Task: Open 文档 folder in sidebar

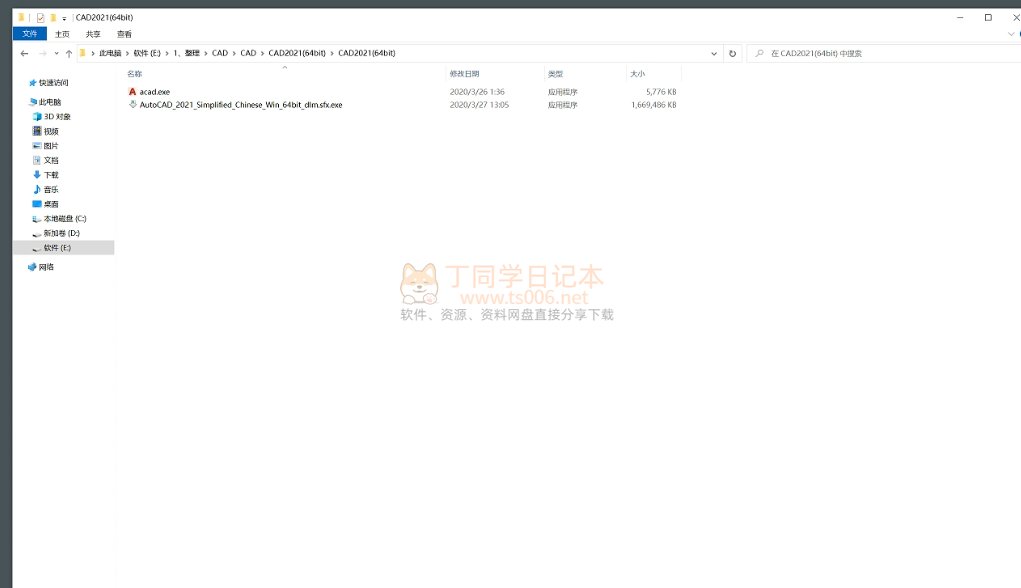Action: [x=51, y=160]
